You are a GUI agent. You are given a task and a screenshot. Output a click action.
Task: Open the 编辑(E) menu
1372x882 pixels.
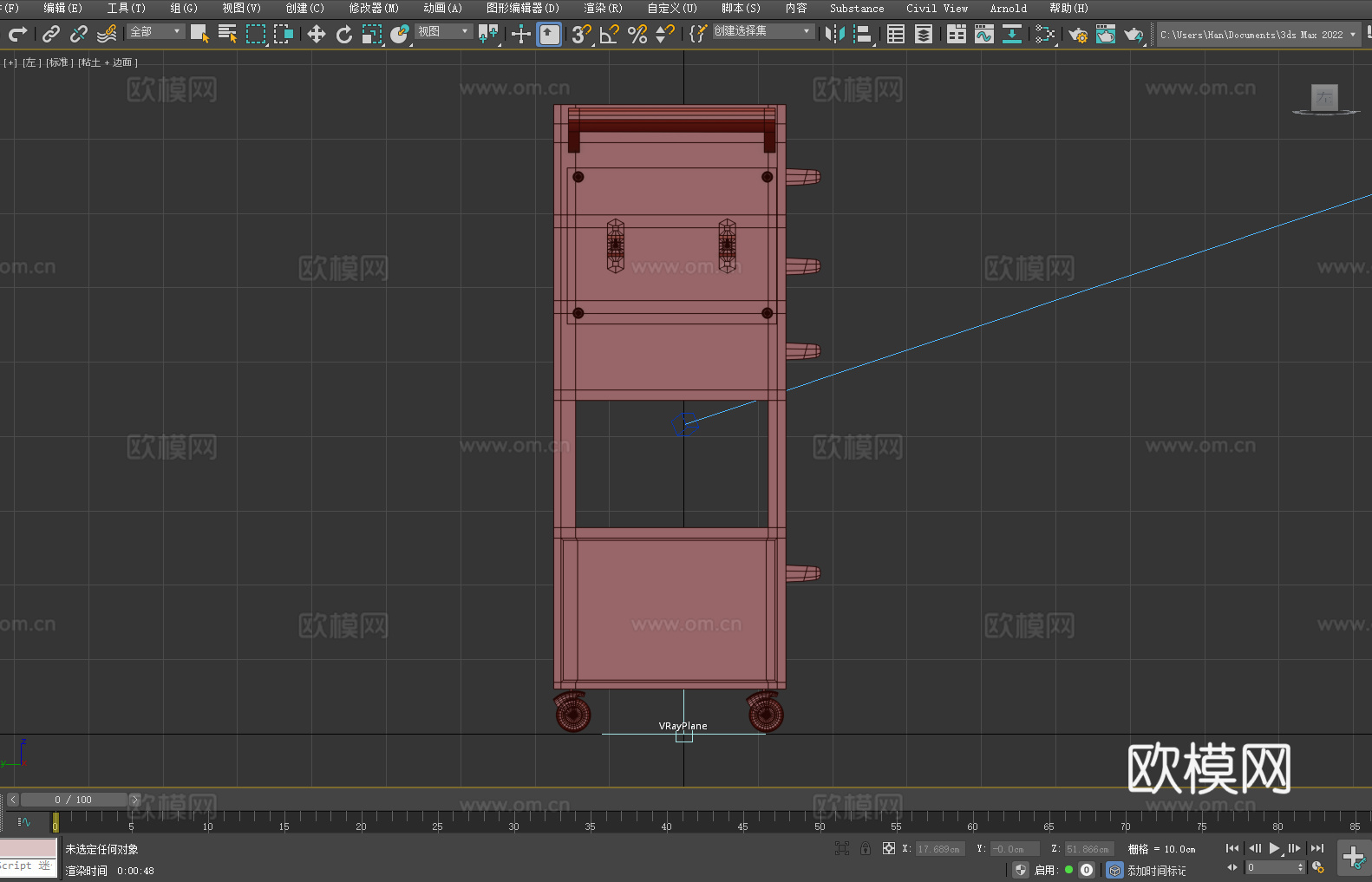[x=63, y=8]
